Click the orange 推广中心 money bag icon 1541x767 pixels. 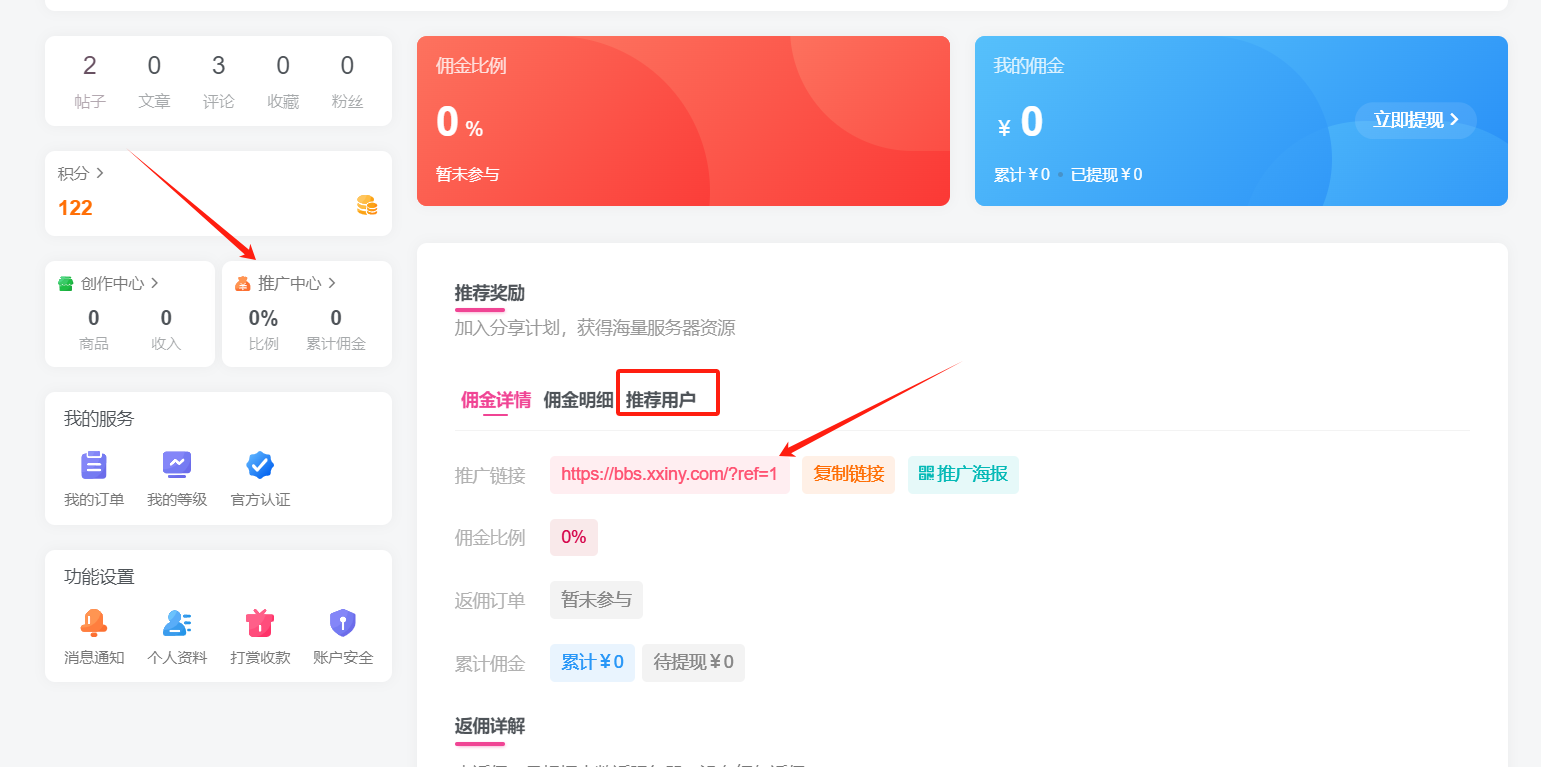tap(243, 284)
